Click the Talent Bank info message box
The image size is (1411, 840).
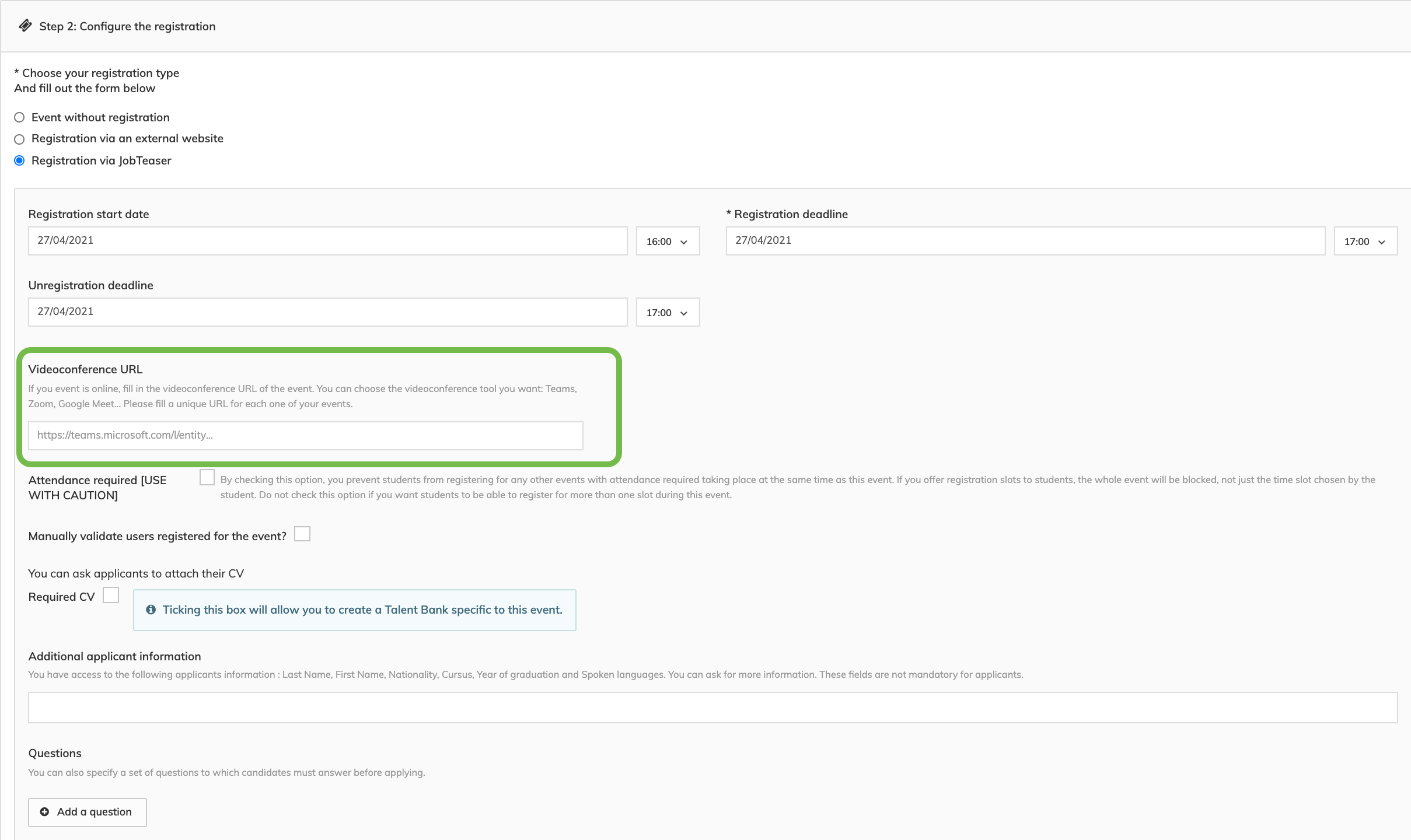(355, 610)
